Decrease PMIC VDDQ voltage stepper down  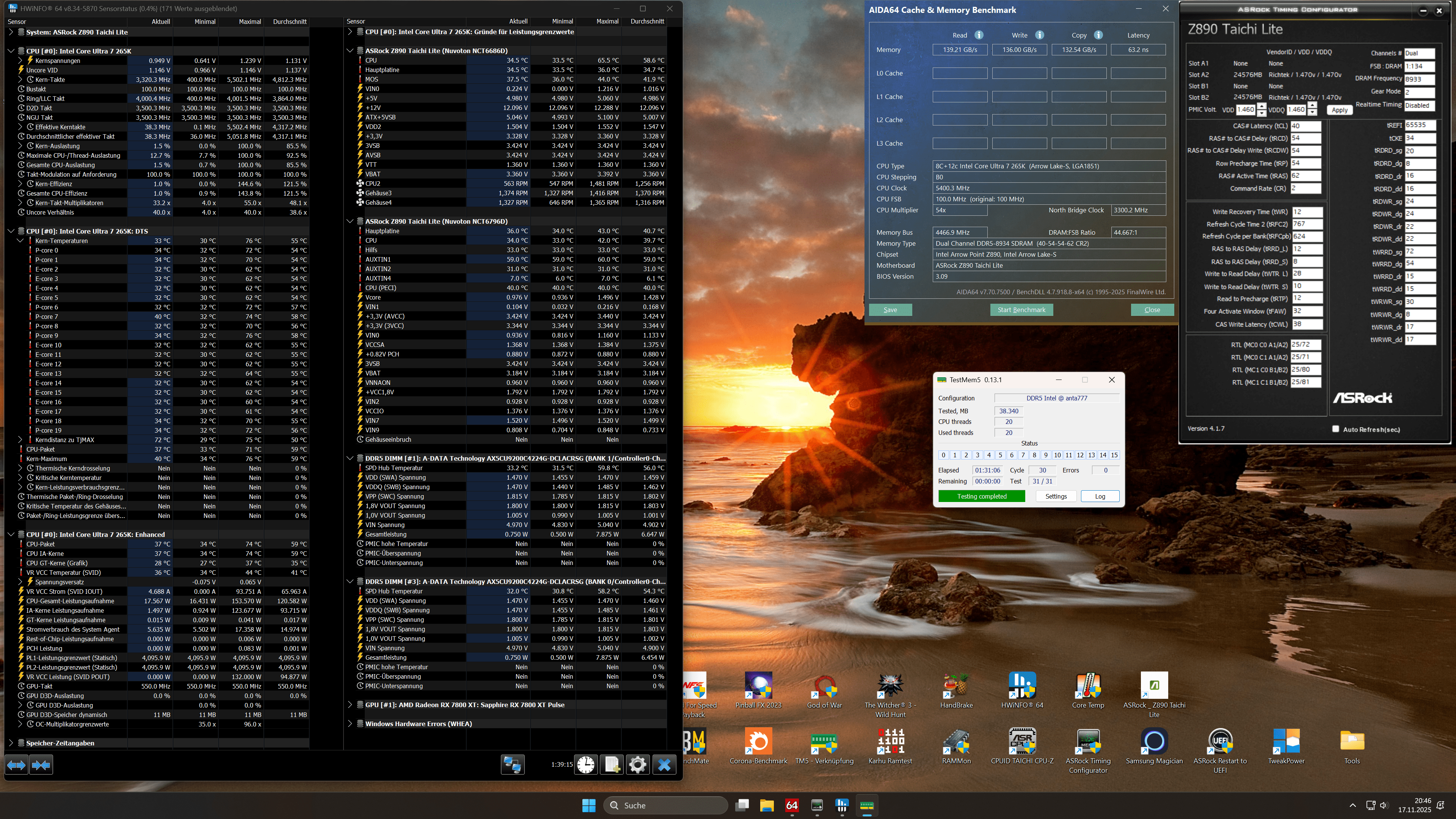(x=1312, y=113)
